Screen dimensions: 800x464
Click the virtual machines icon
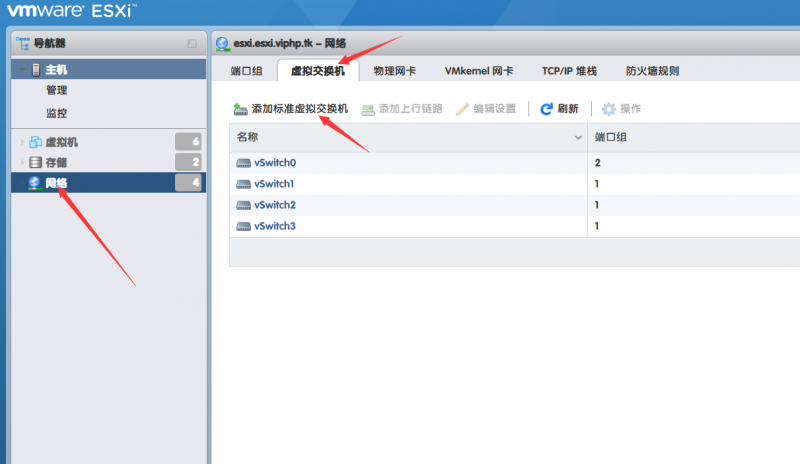(35, 142)
